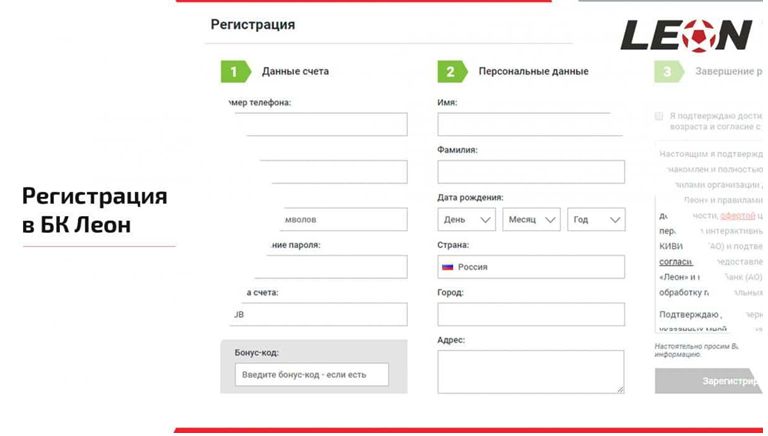Click the green step 1 badge
Image resolution: width=768 pixels, height=436 pixels.
(236, 72)
